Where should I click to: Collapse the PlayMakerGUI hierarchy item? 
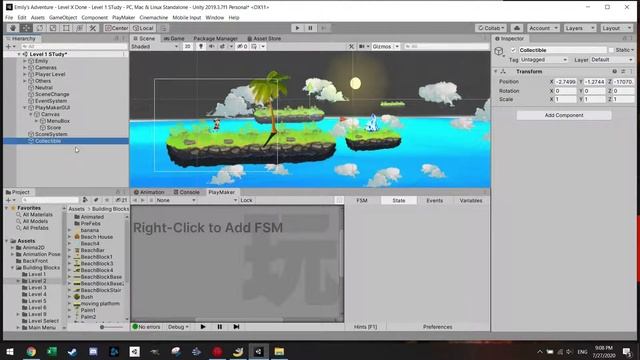click(x=25, y=108)
